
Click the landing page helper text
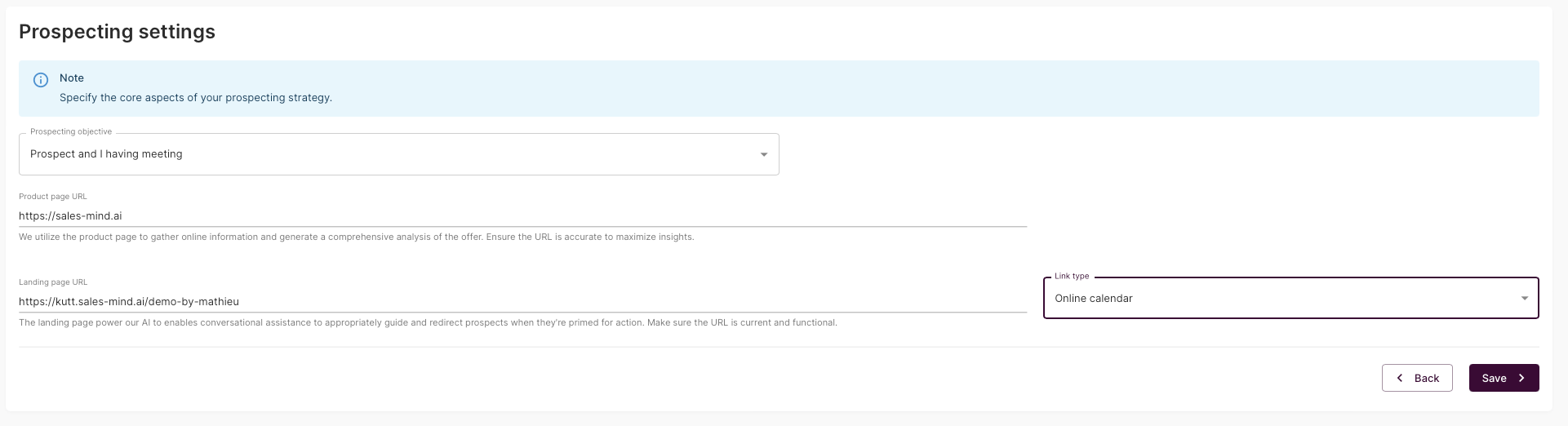[428, 323]
